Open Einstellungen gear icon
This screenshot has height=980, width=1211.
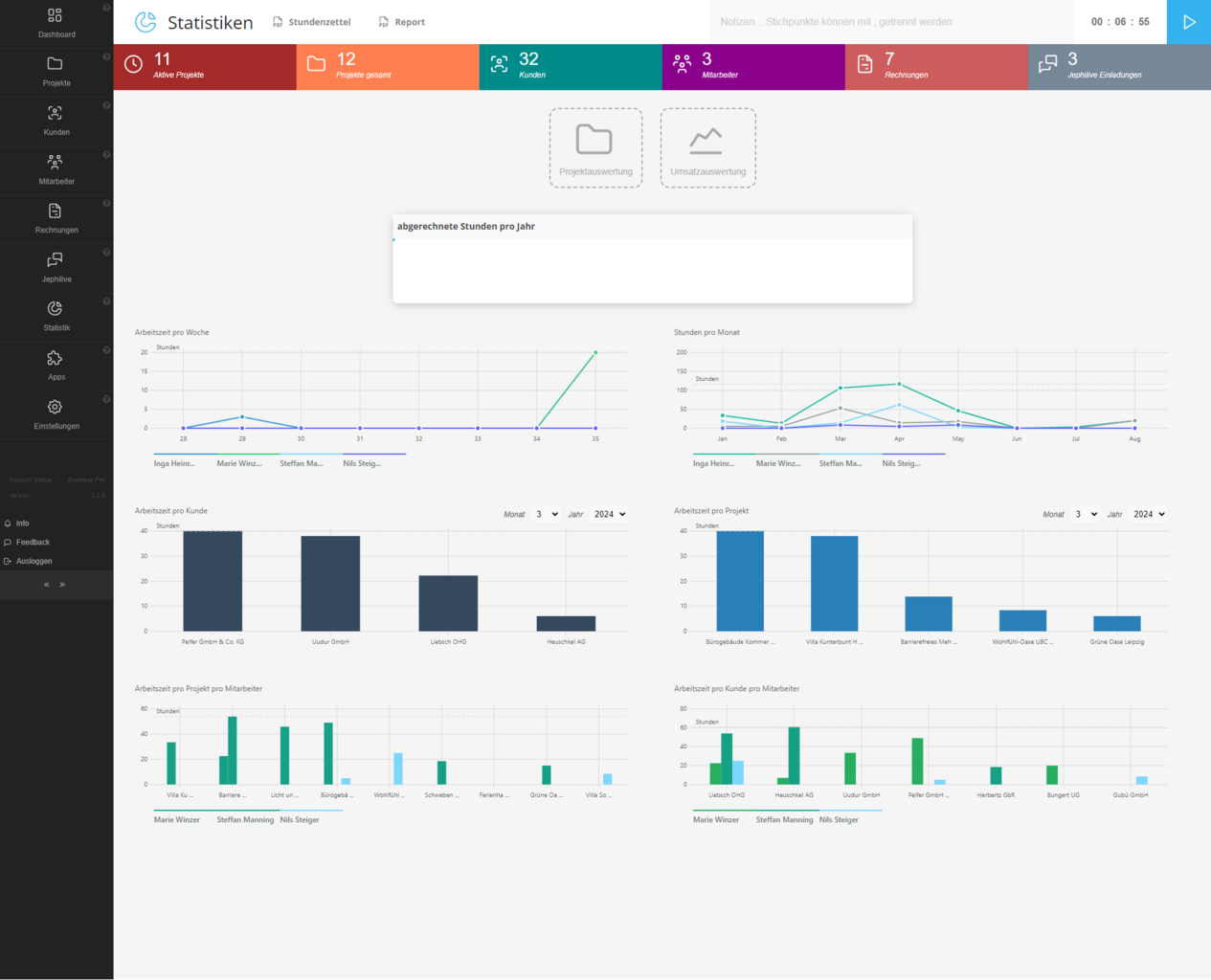pyautogui.click(x=56, y=408)
